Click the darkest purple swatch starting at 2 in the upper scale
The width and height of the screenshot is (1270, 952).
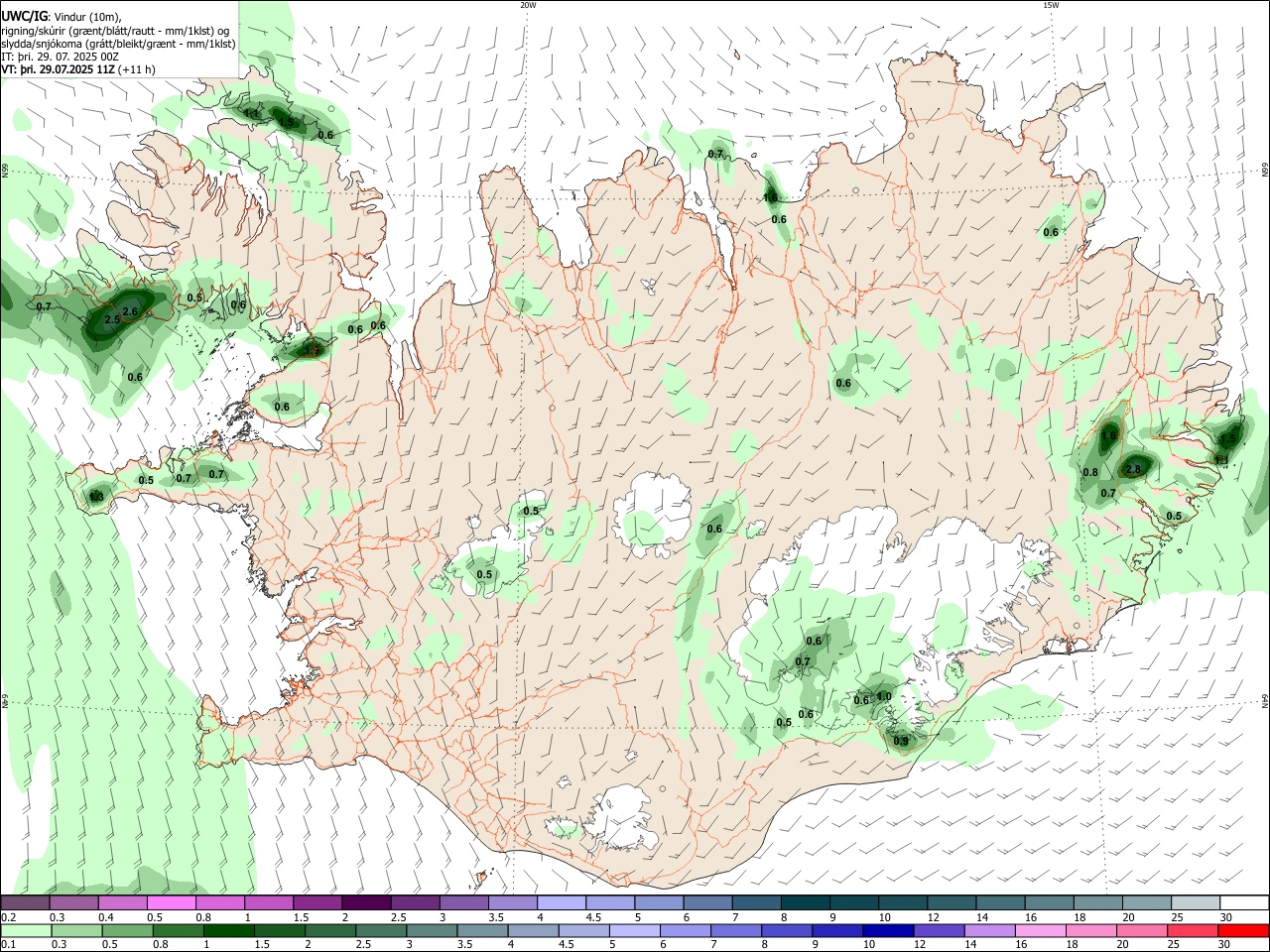[x=366, y=903]
